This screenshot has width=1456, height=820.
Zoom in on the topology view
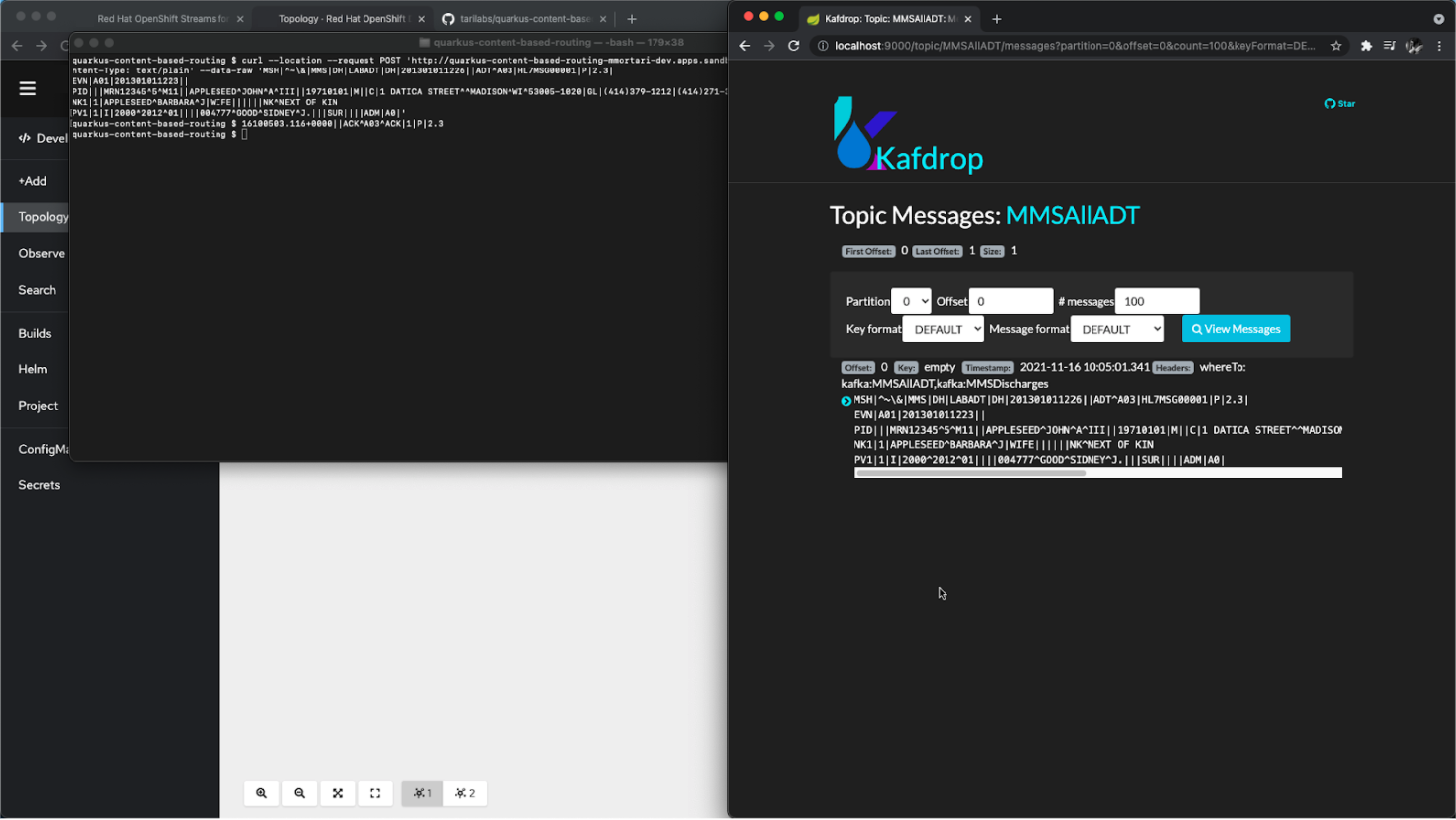point(261,793)
